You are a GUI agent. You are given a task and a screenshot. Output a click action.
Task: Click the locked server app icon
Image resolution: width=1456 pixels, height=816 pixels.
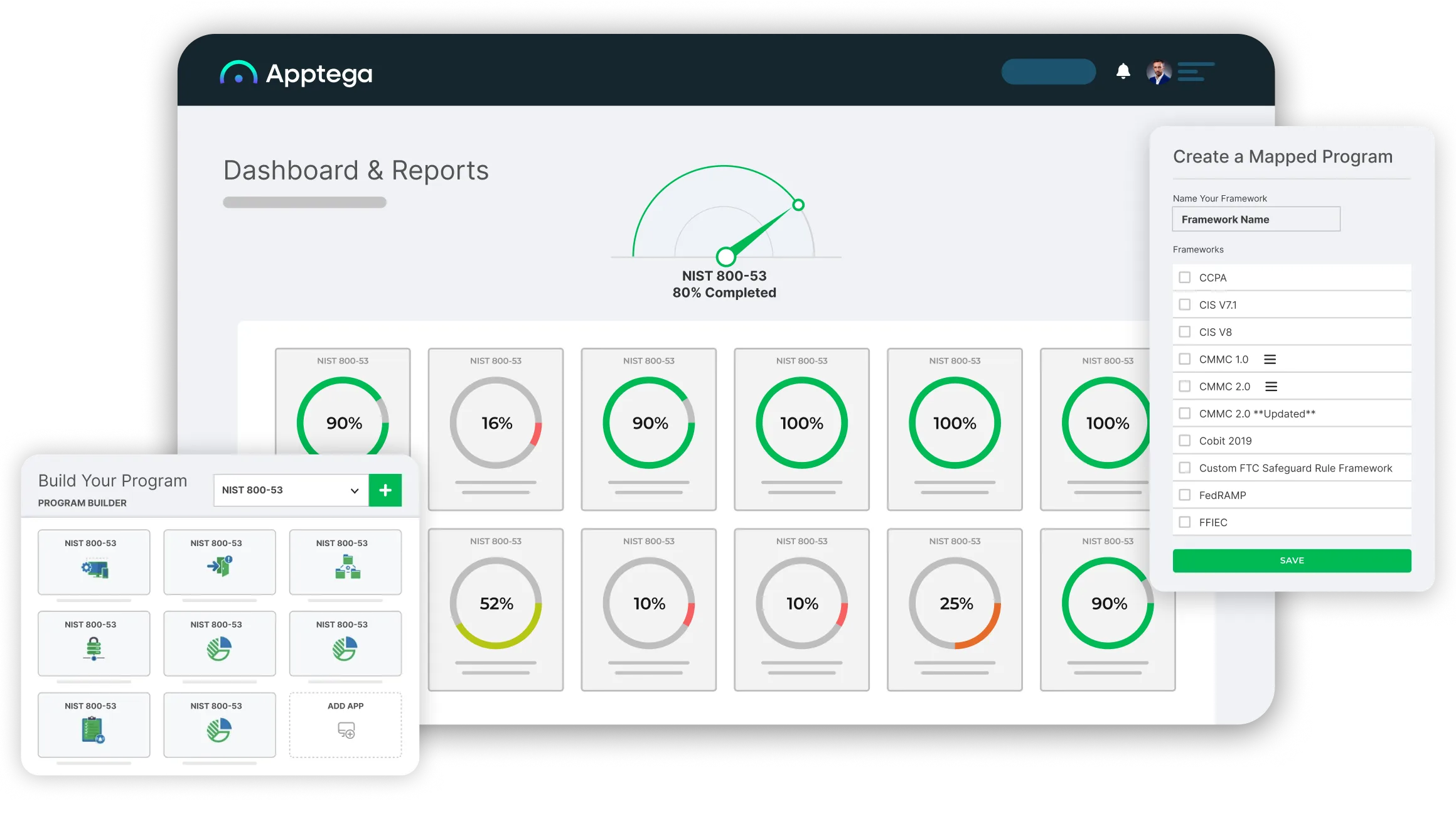click(94, 649)
